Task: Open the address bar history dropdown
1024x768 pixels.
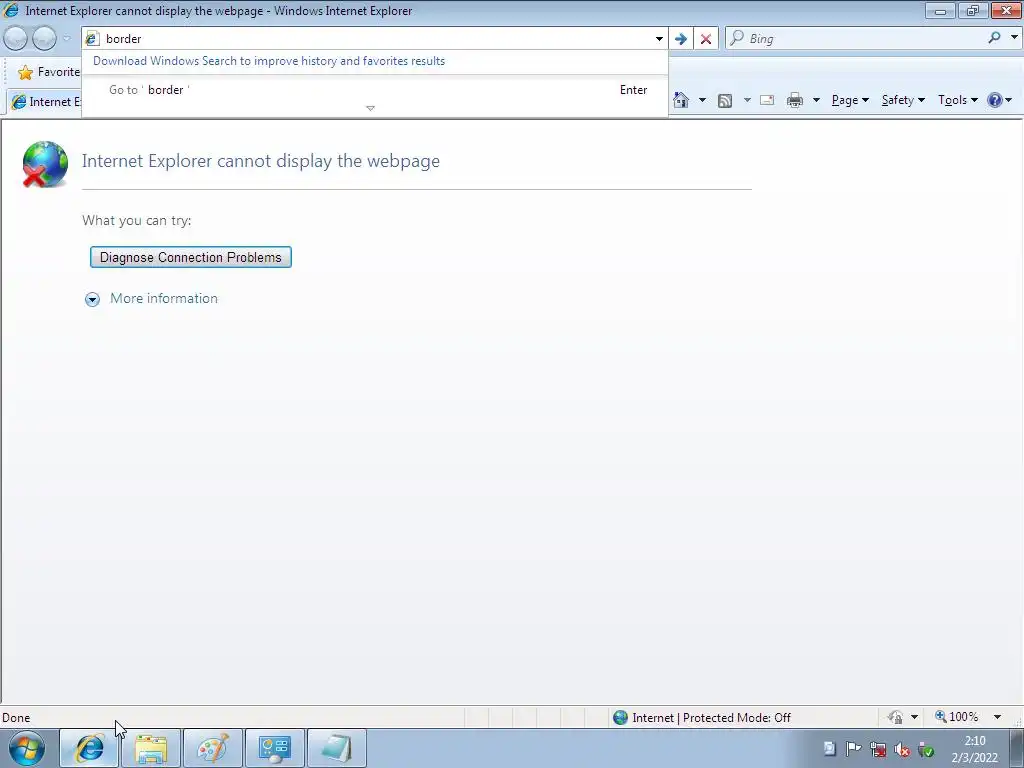Action: 659,39
